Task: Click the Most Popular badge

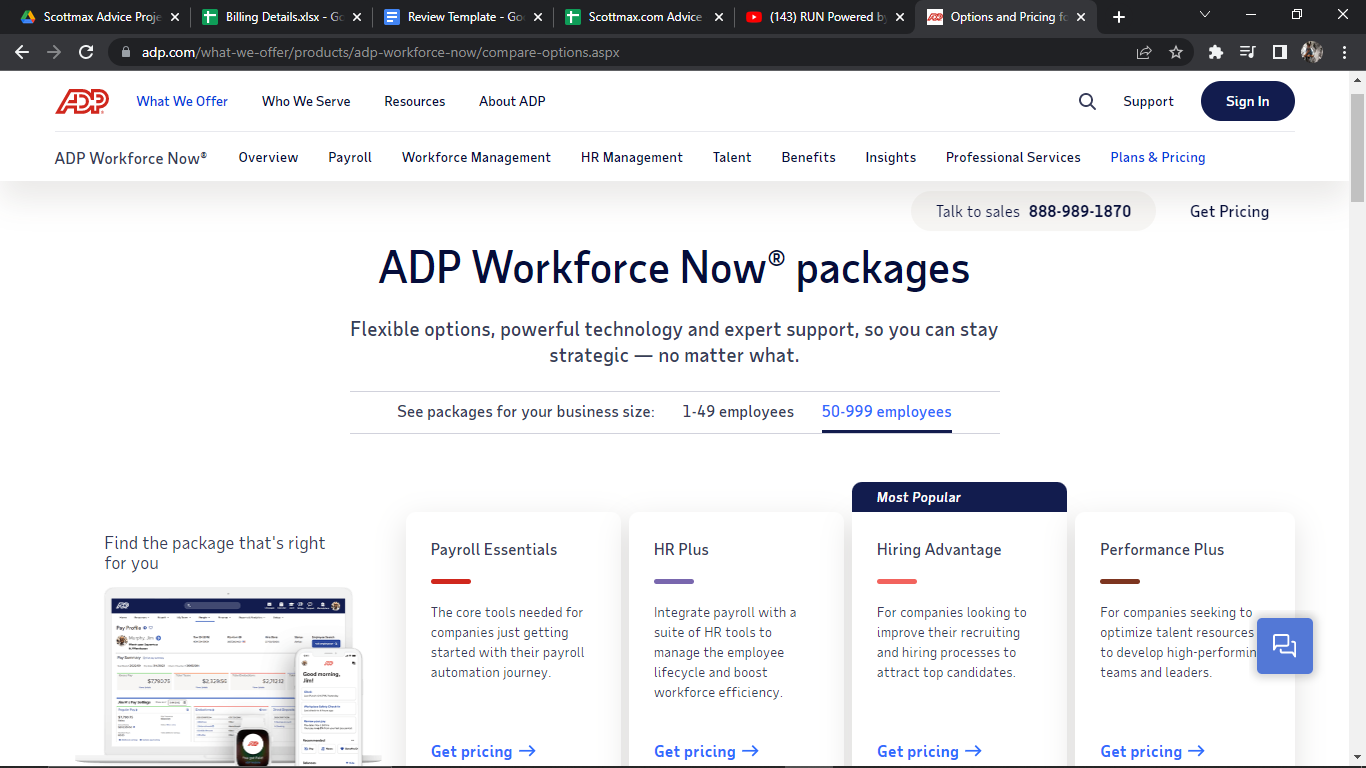Action: tap(959, 497)
